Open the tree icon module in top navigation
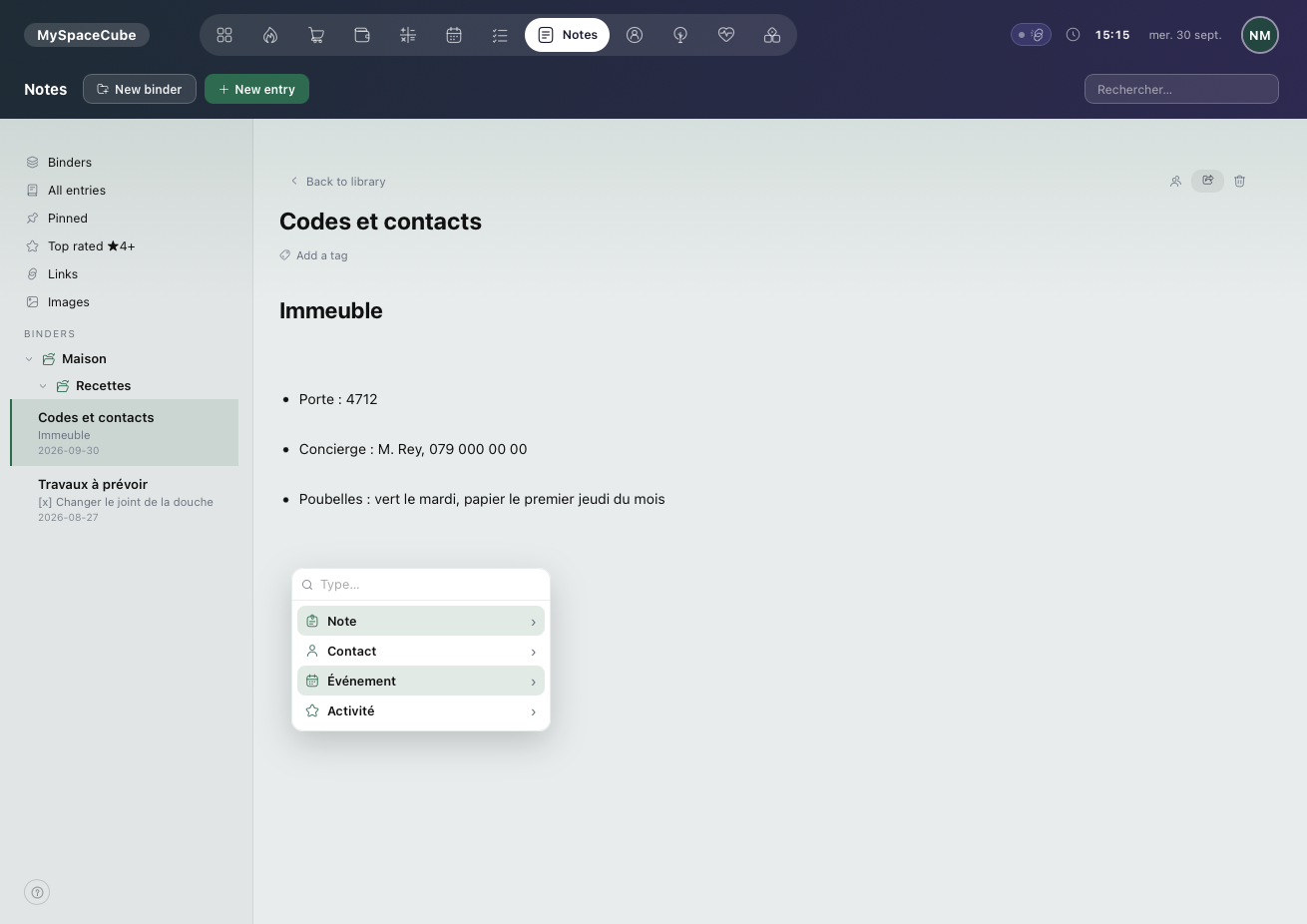The image size is (1307, 924). (x=680, y=35)
